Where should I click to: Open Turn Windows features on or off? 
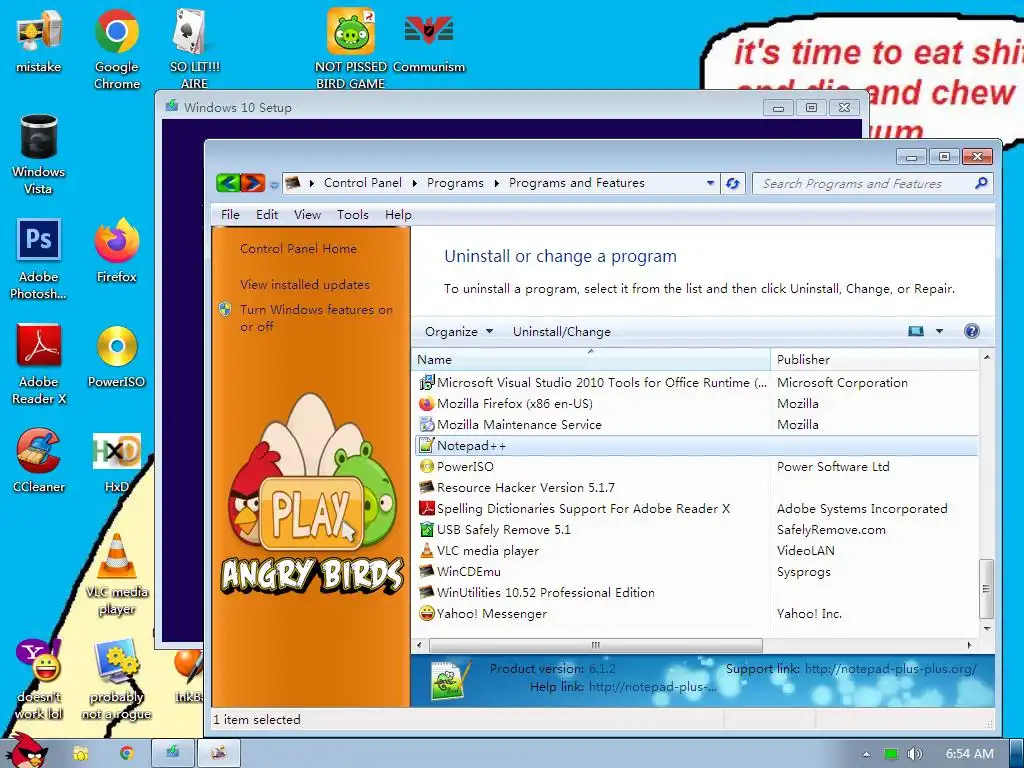coord(316,318)
